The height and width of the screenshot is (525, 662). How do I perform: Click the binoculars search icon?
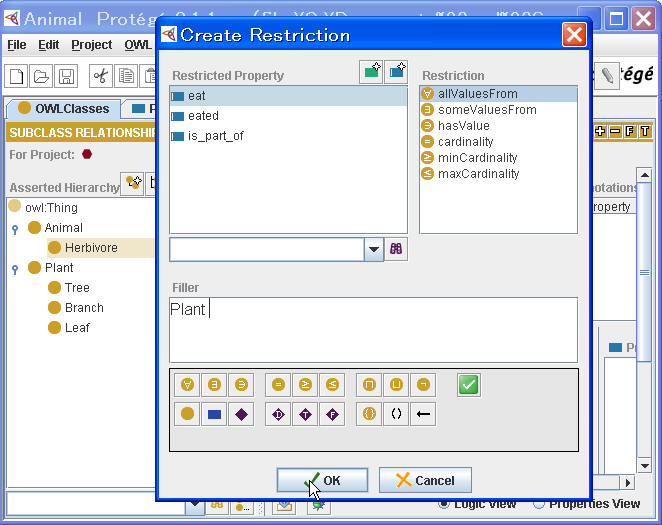[397, 249]
